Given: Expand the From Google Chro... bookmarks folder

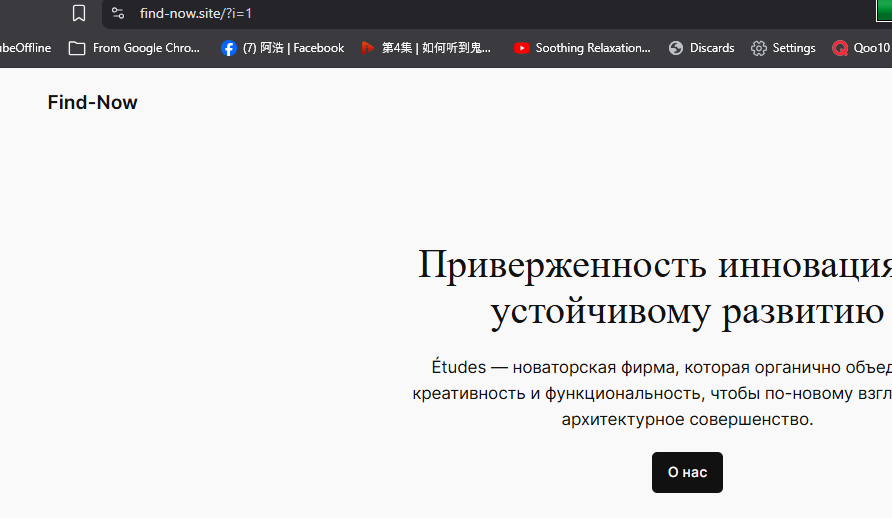Looking at the screenshot, I should (134, 48).
